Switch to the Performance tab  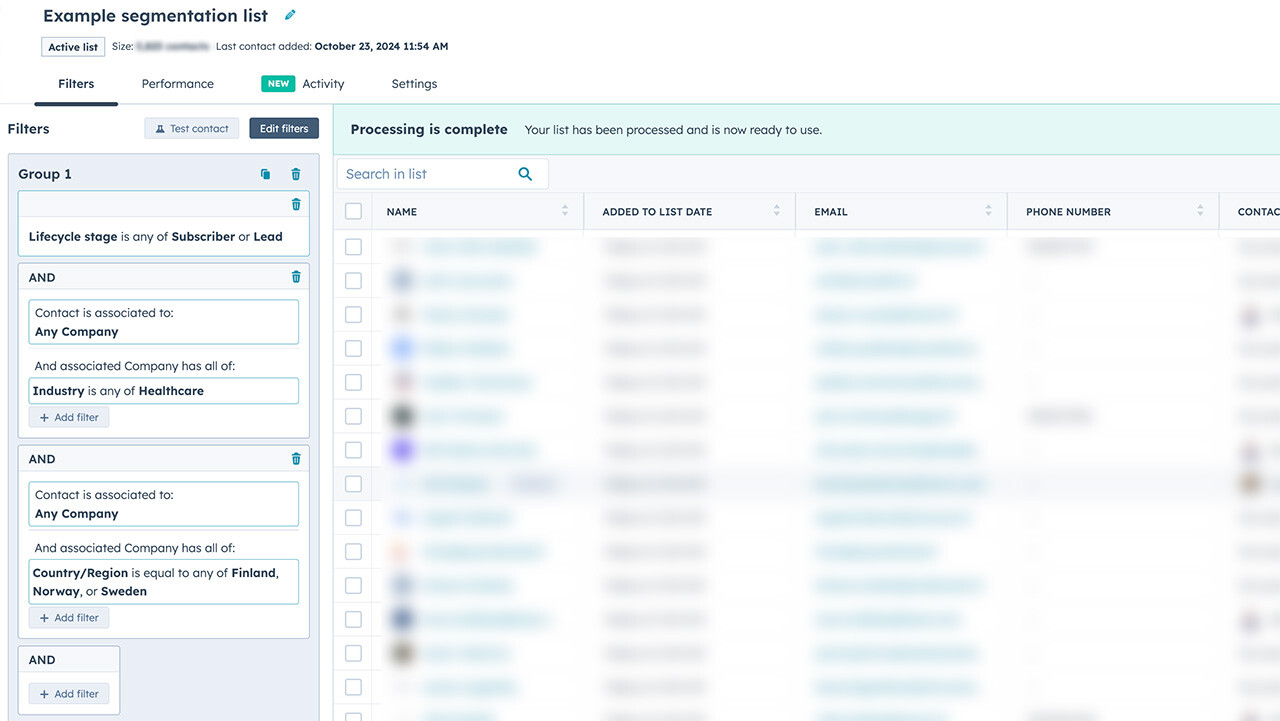(177, 84)
